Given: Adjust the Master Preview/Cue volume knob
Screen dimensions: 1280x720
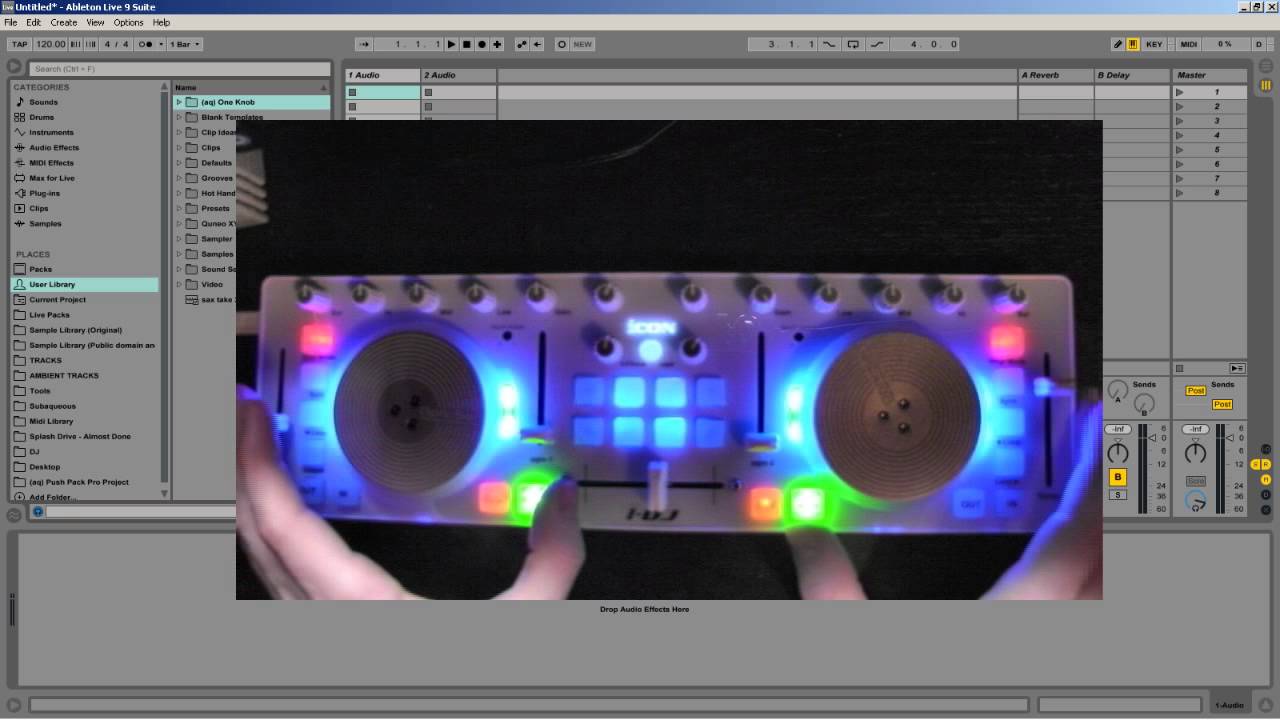Looking at the screenshot, I should pyautogui.click(x=1195, y=502).
